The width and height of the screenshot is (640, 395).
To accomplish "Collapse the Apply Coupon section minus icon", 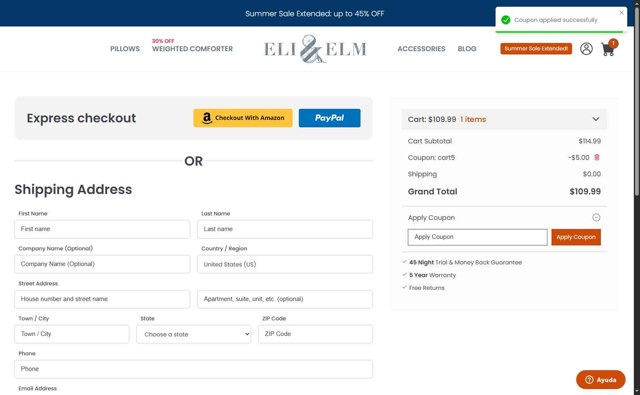I will coord(596,217).
